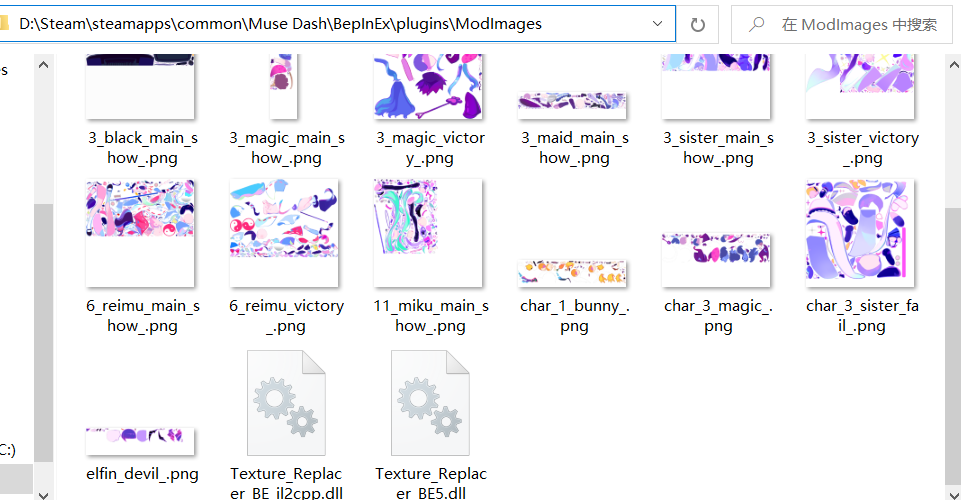This screenshot has height=500, width=961.
Task: Click file list scroll up arrow
Action: click(954, 64)
